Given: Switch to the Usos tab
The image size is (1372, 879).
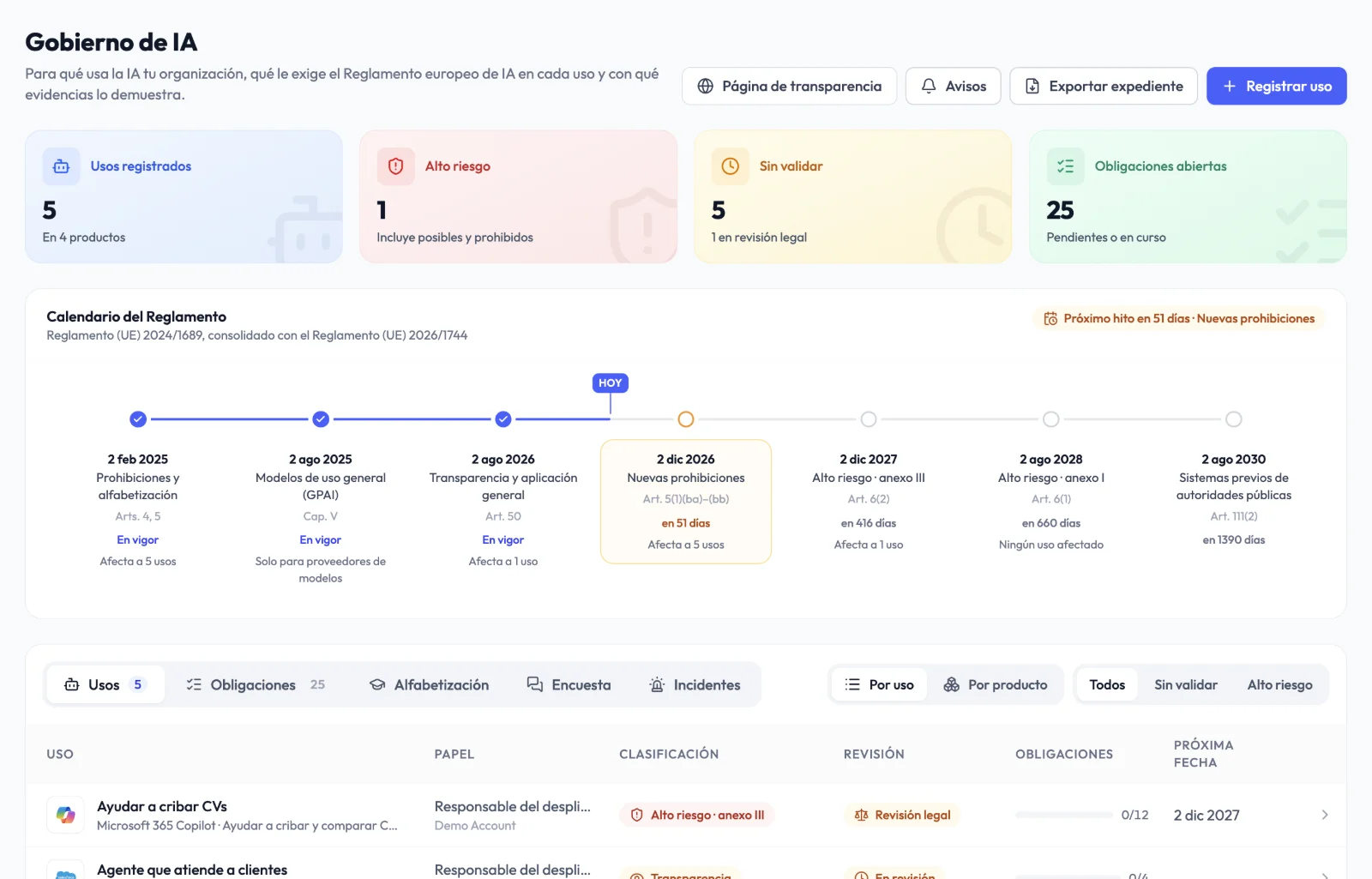Looking at the screenshot, I should click(105, 684).
